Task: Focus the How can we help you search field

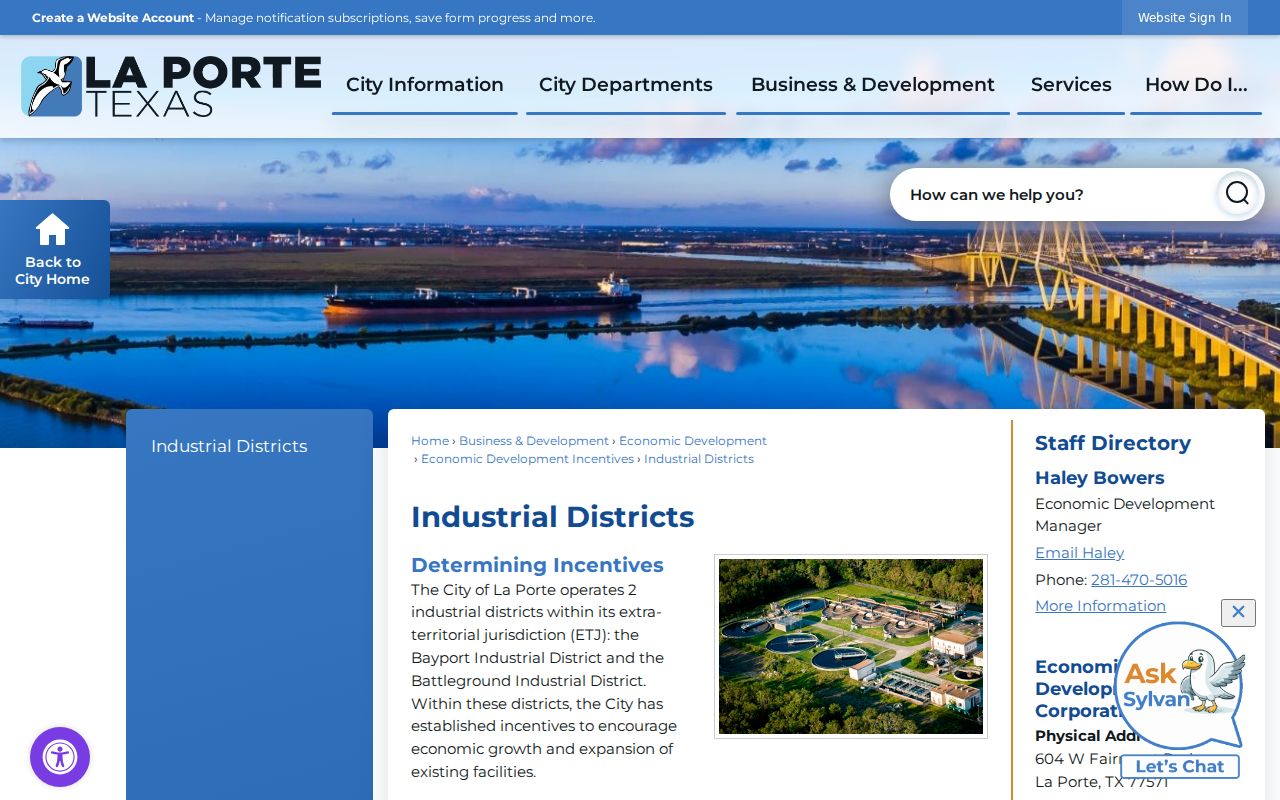Action: 1055,194
